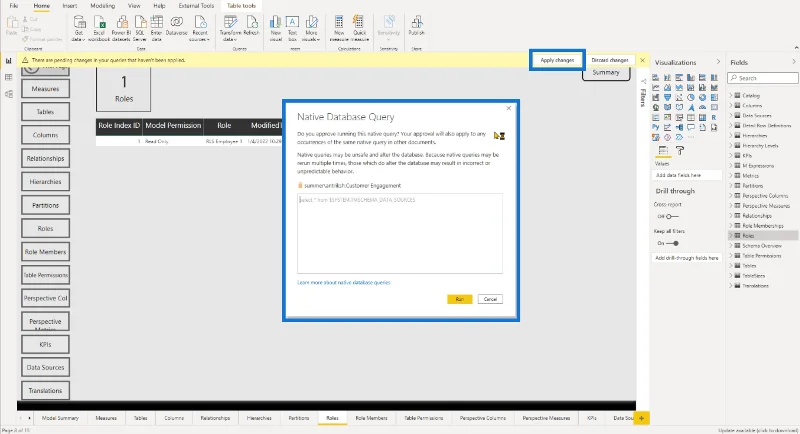The height and width of the screenshot is (434, 800).
Task: Insert a New visual
Action: pyautogui.click(x=276, y=28)
